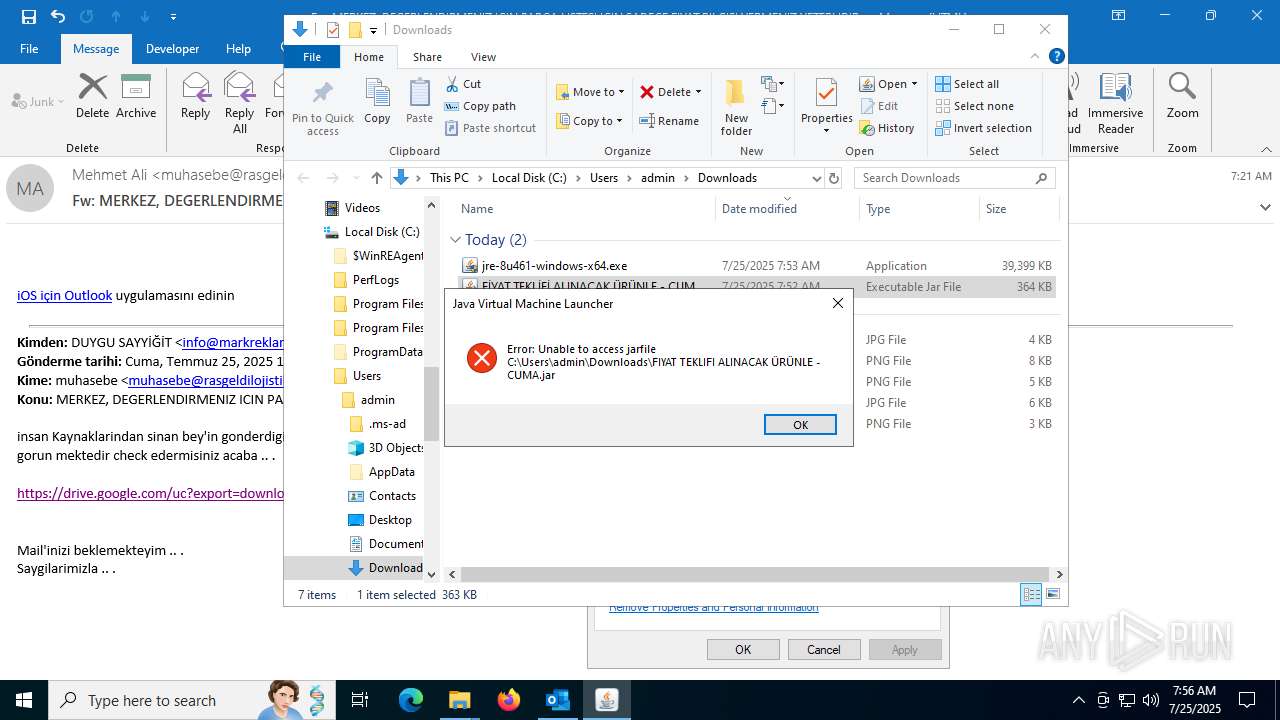The height and width of the screenshot is (720, 1280).
Task: Open Explorer Help question mark icon
Action: [1056, 57]
